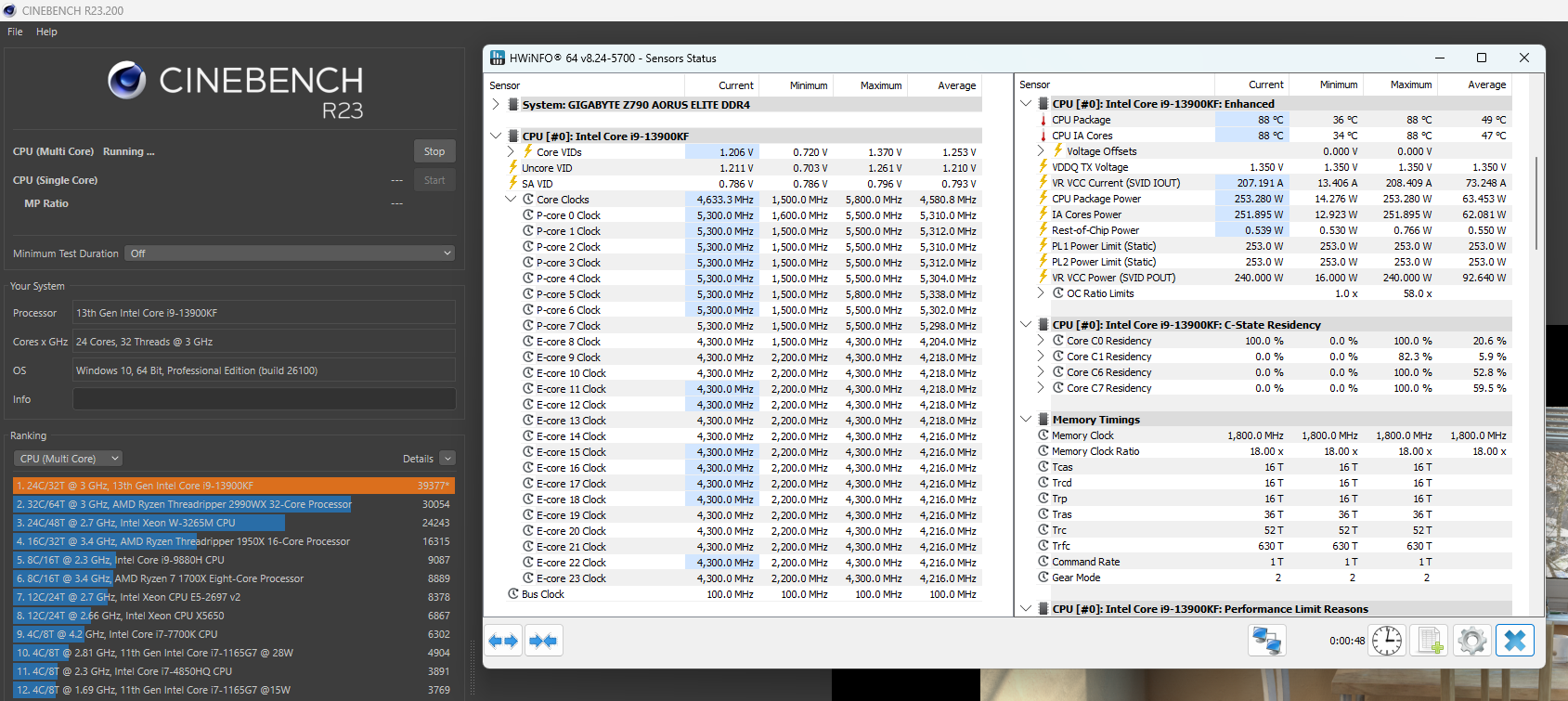Collapse the Core Clocks tree node
Viewport: 1568px width, 701px height.
click(511, 200)
